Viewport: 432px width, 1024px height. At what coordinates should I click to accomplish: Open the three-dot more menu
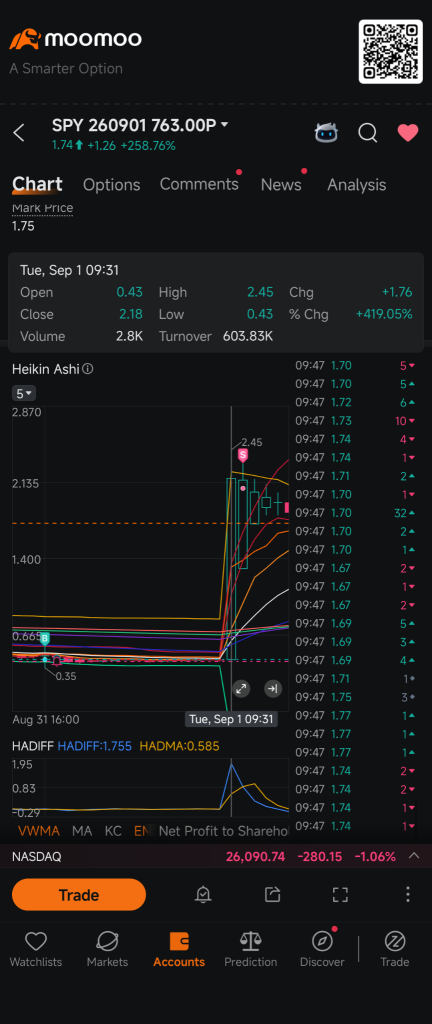click(x=408, y=894)
